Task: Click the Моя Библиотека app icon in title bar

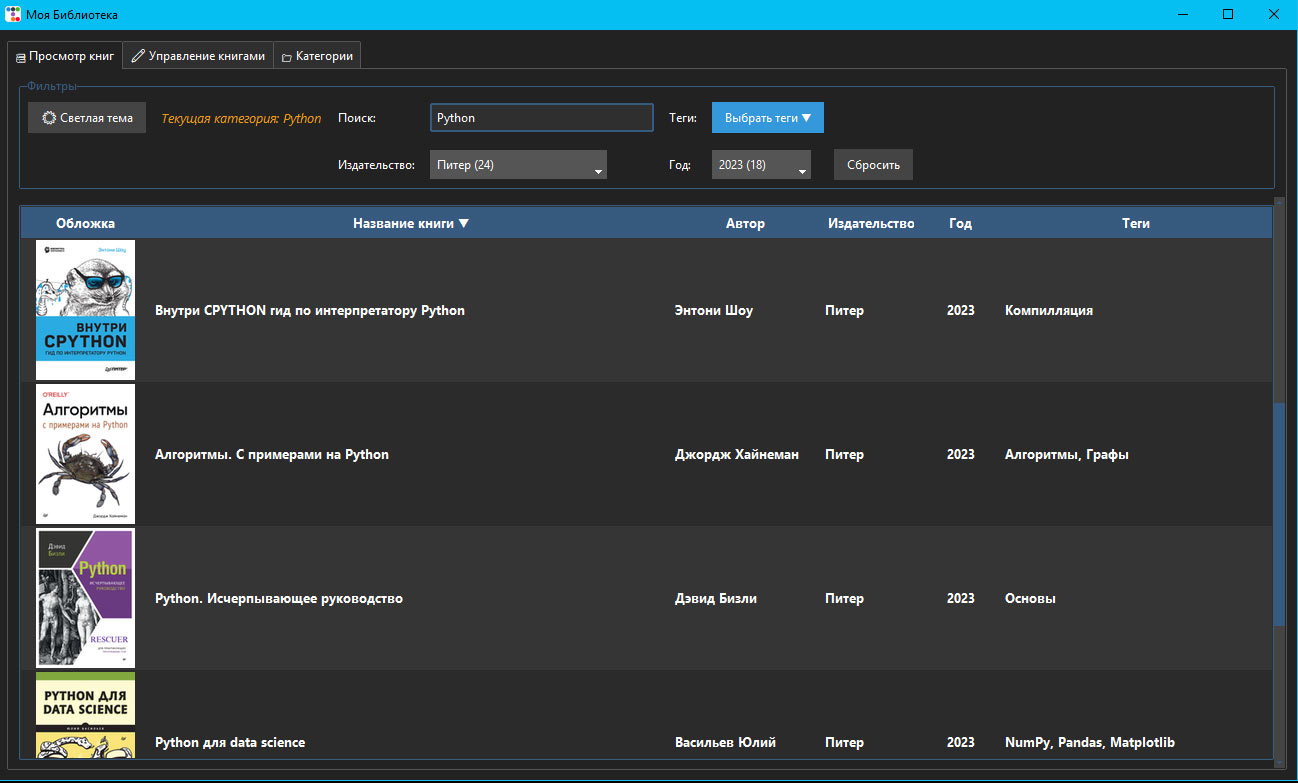Action: (x=13, y=14)
